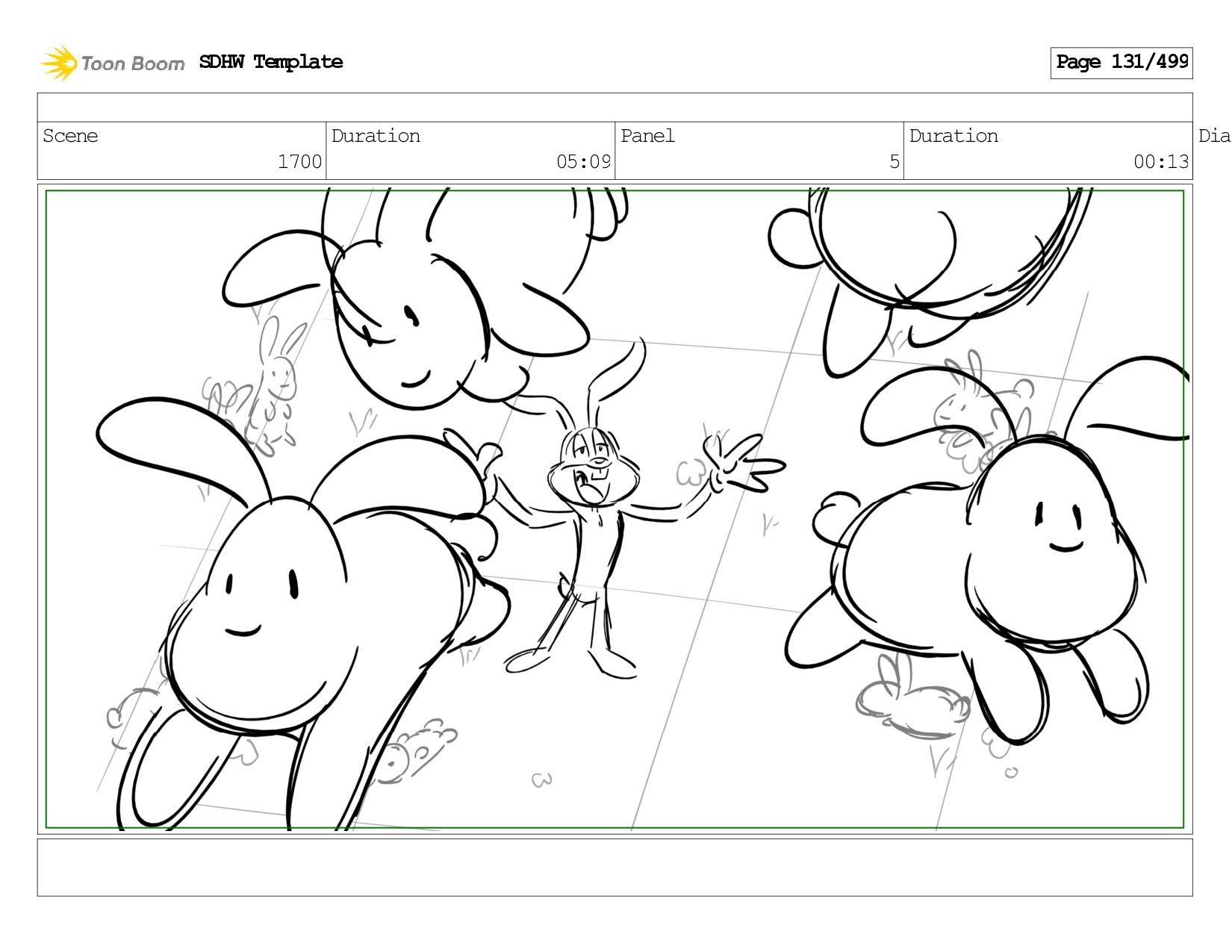Click the scene number 1700
This screenshot has width=1232, height=952.
pyautogui.click(x=299, y=161)
